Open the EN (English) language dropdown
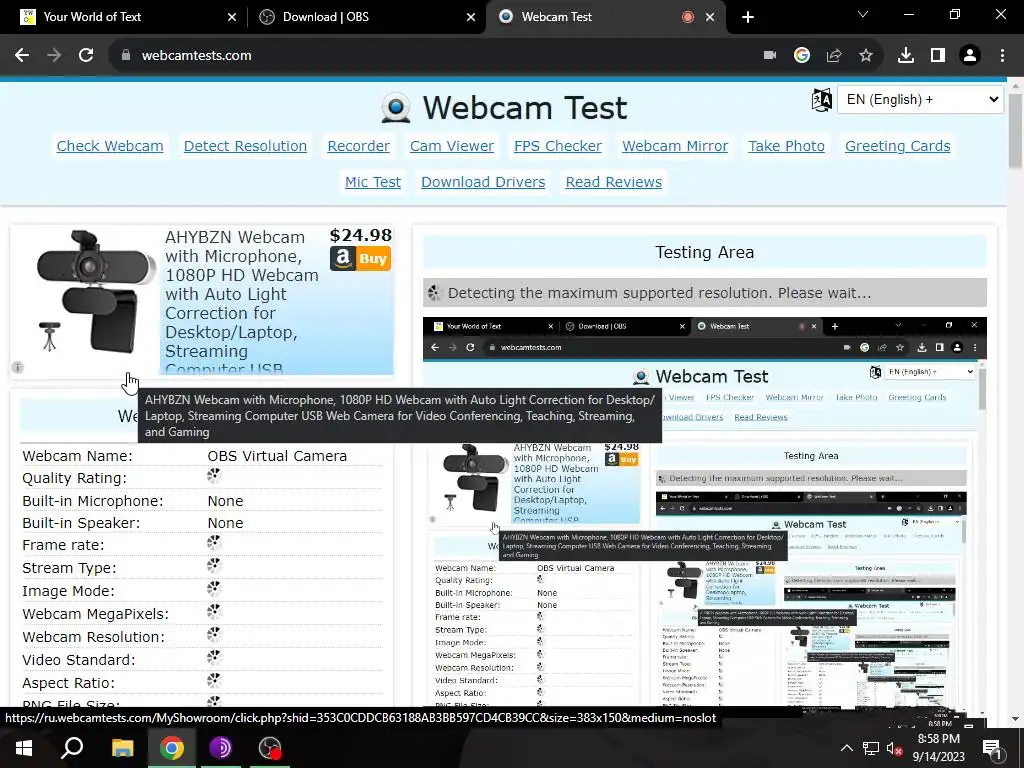The image size is (1024, 768). (920, 100)
